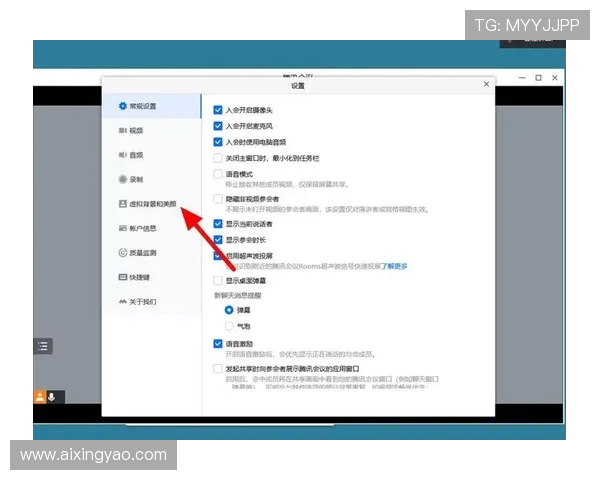
Task: Close the 设置 settings dialog
Action: tap(486, 84)
